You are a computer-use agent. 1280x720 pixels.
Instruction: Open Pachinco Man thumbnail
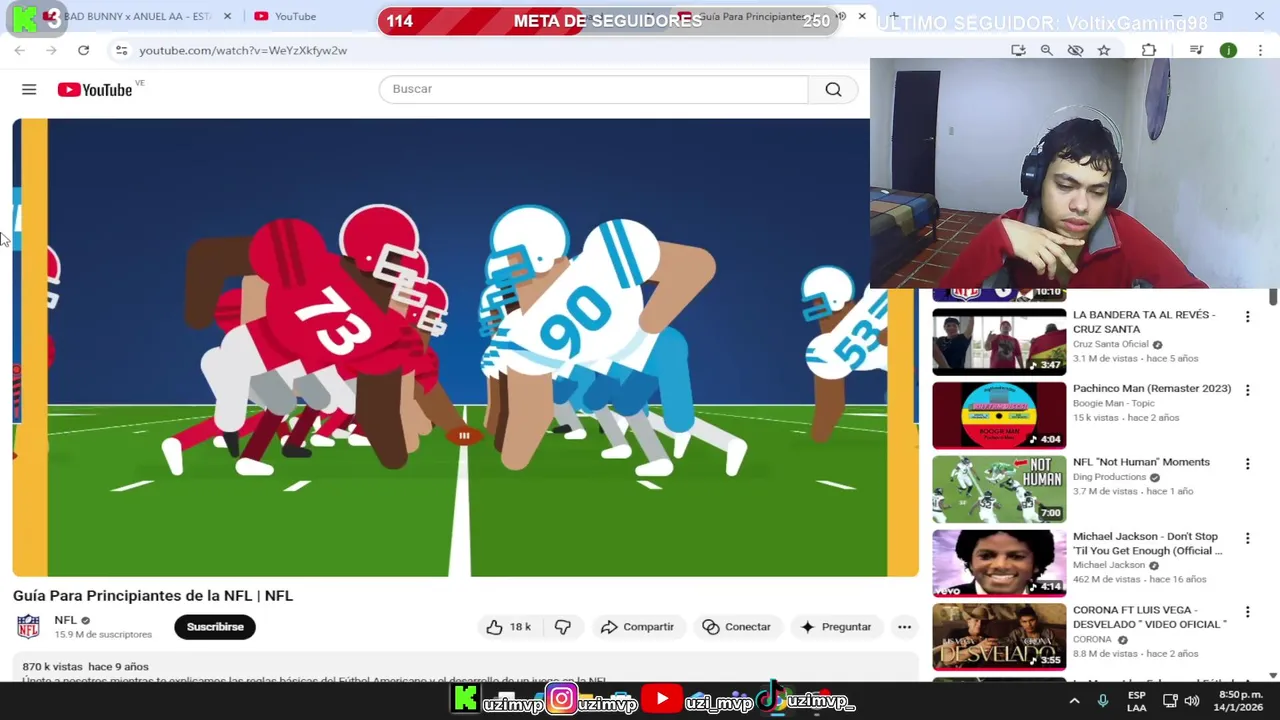point(999,415)
